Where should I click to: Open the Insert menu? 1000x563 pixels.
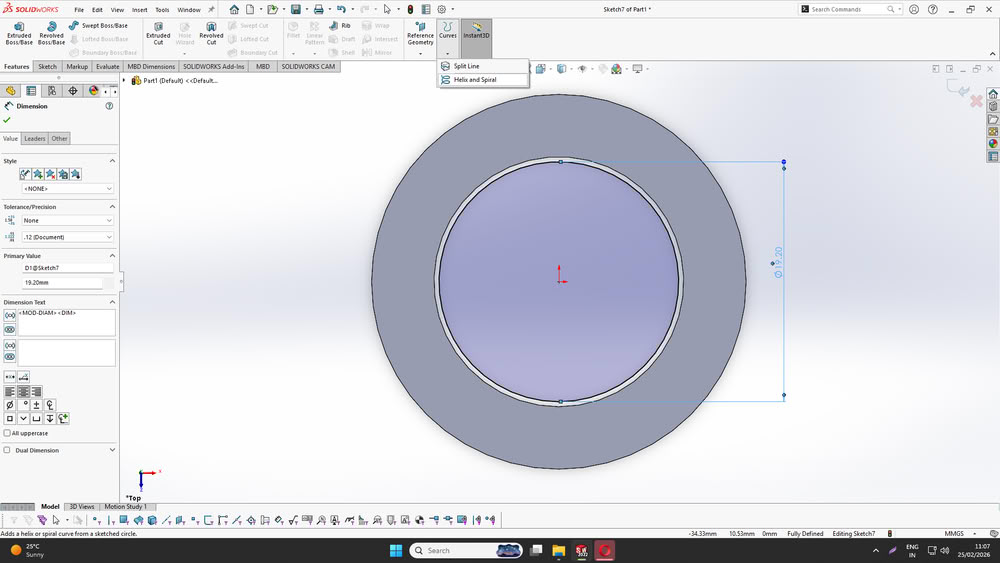(x=140, y=10)
